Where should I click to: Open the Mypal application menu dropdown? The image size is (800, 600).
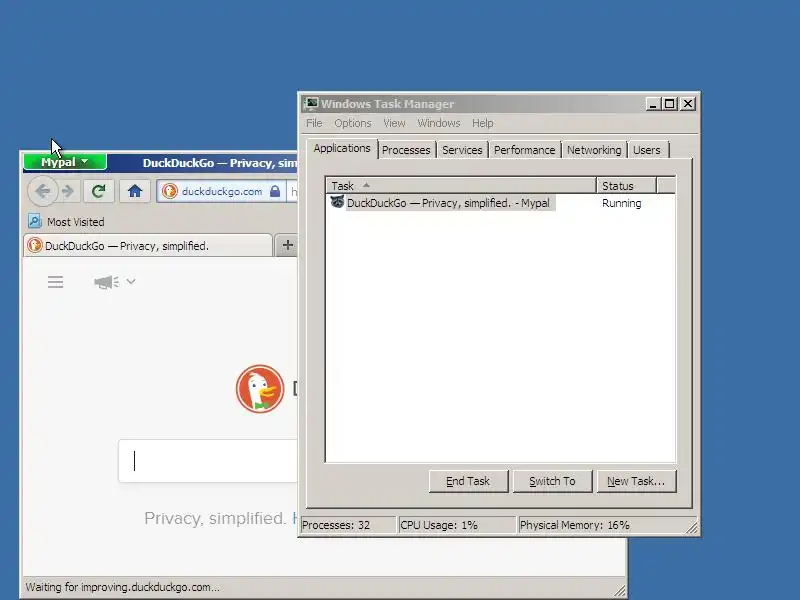click(65, 162)
